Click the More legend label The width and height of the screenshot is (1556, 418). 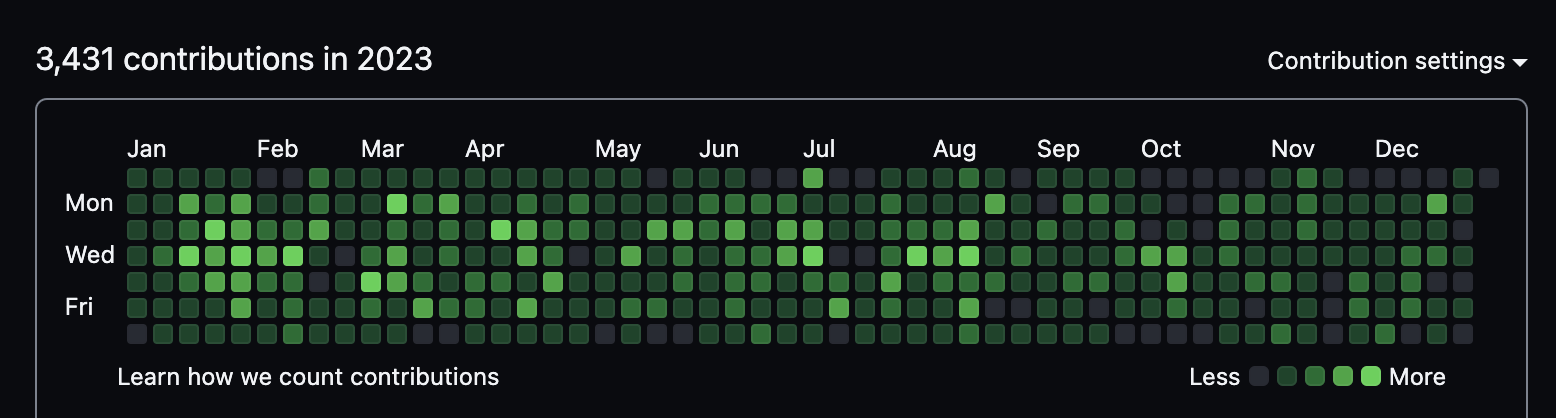pos(1417,377)
